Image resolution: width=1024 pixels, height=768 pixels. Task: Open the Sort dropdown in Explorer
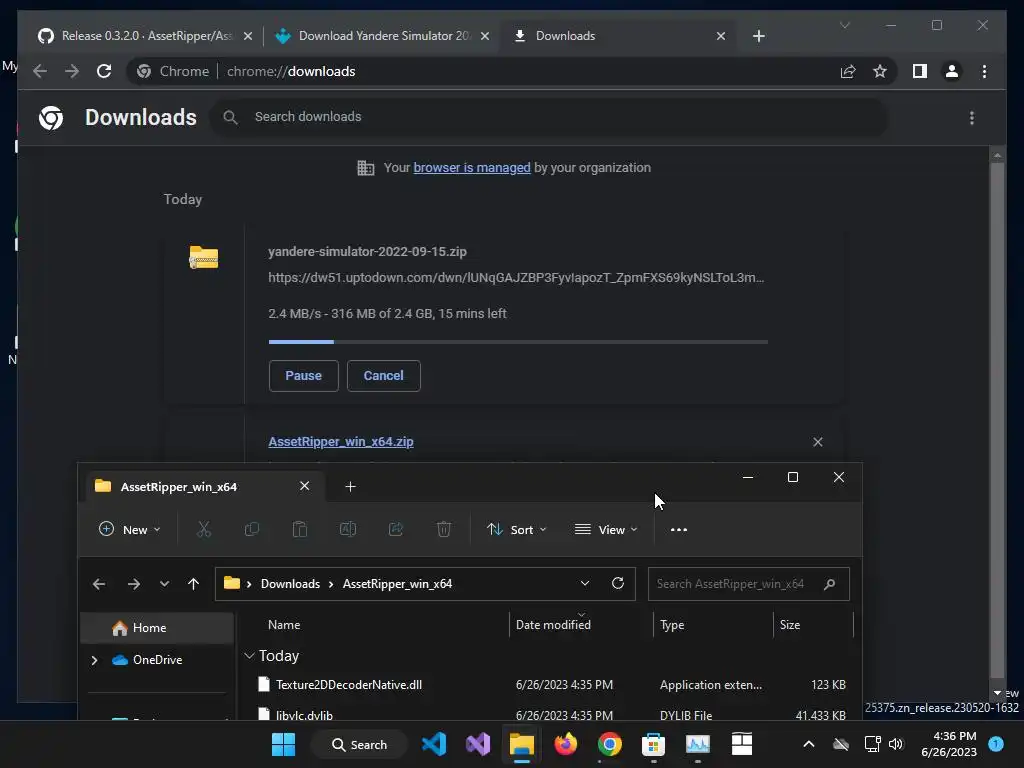coord(516,530)
